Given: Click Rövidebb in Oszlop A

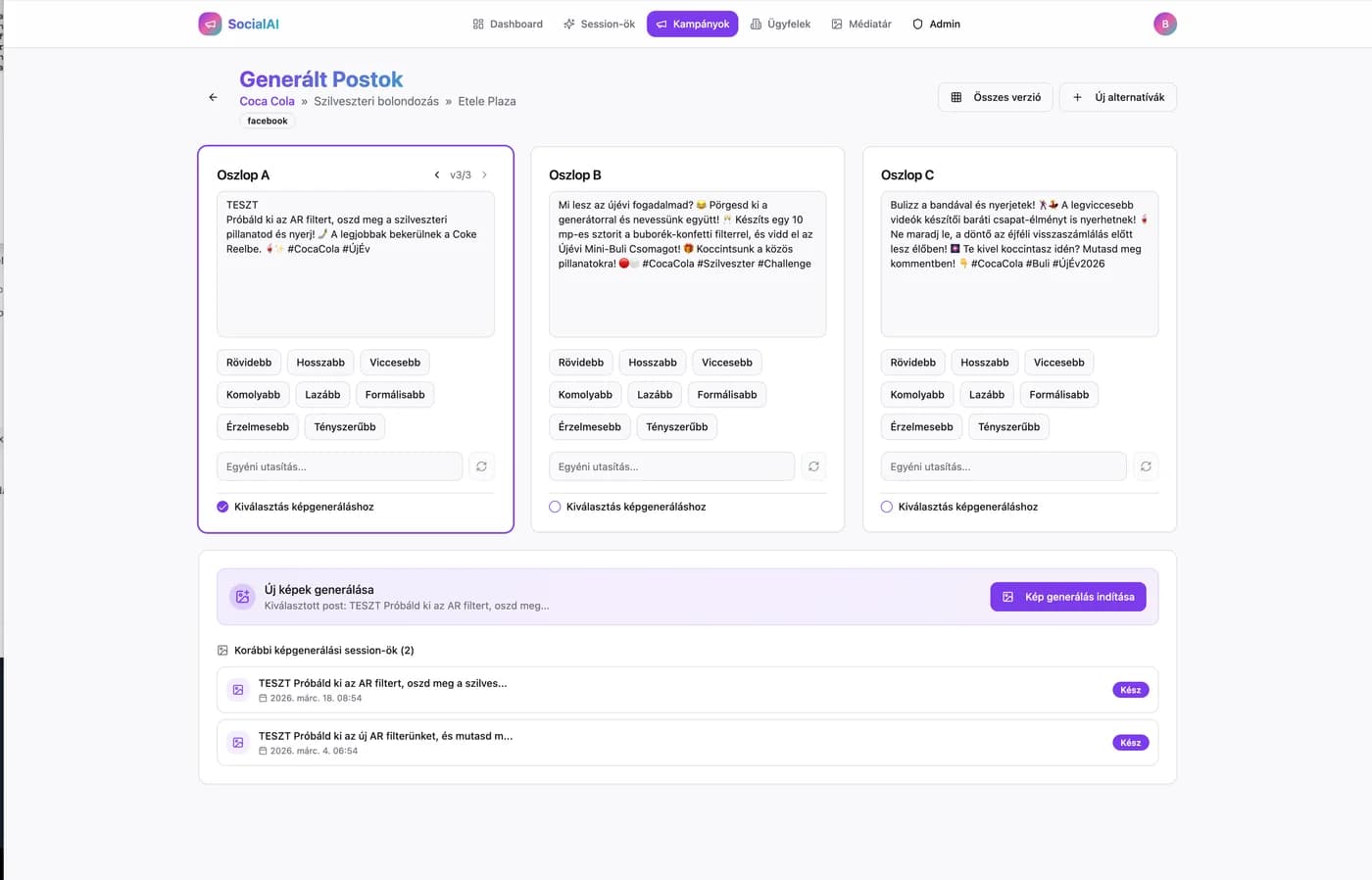Looking at the screenshot, I should (249, 363).
